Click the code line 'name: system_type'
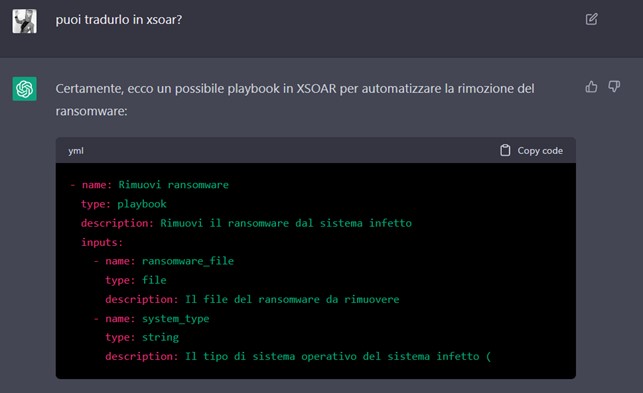 click(x=152, y=319)
